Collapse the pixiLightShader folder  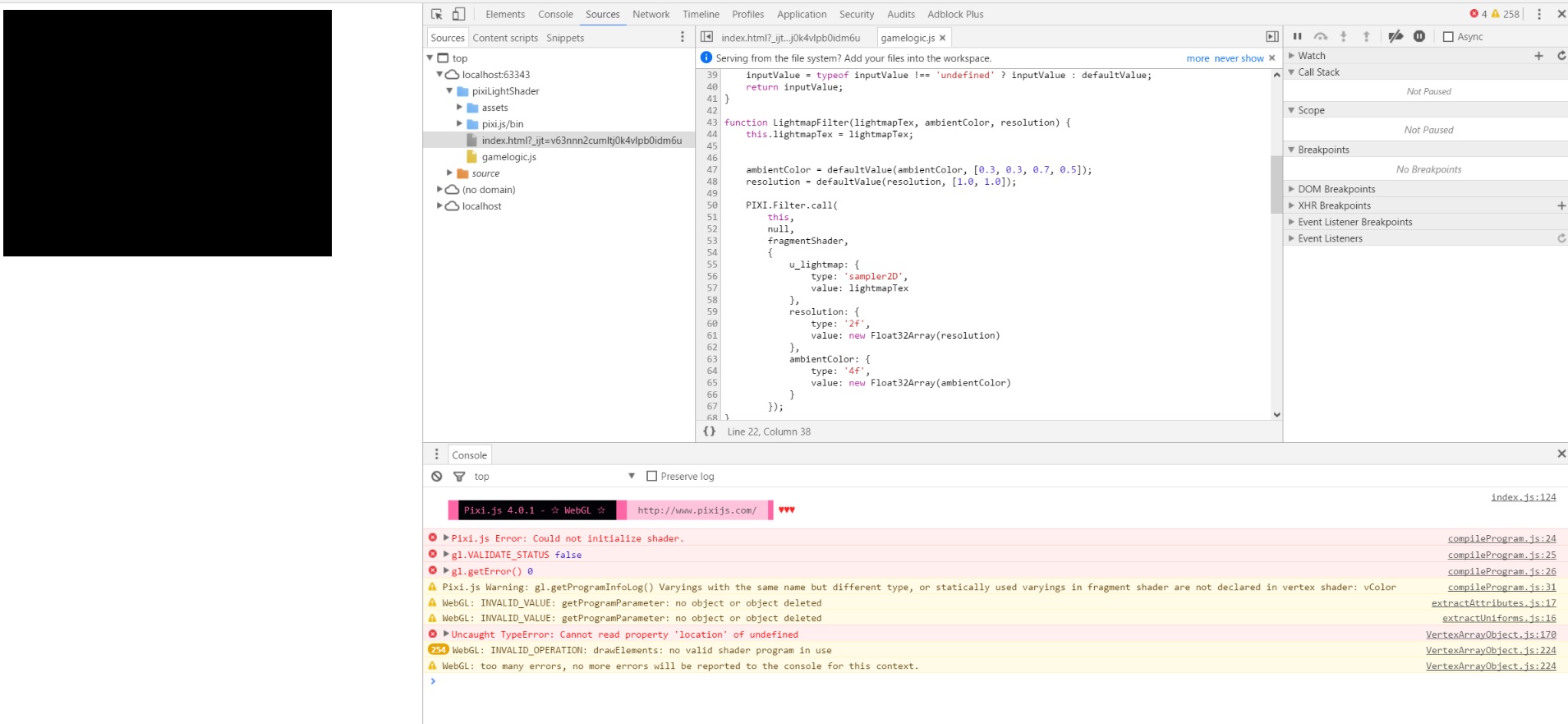(449, 90)
